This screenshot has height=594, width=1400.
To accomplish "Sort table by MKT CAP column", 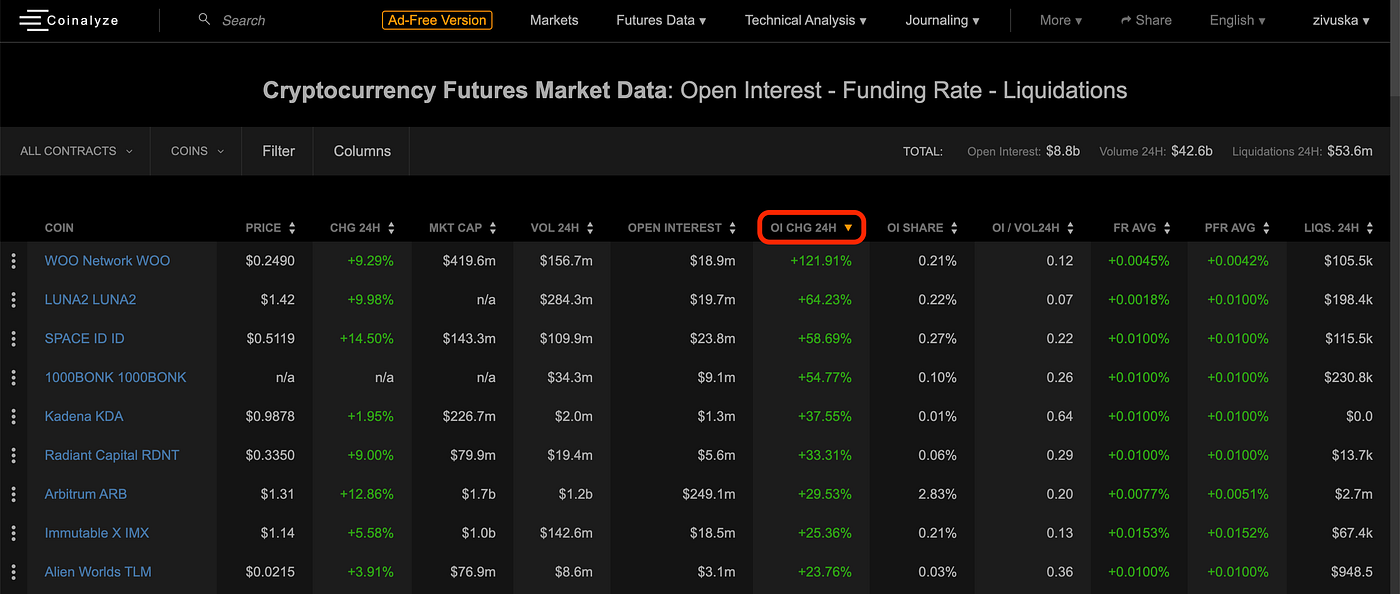I will (x=463, y=228).
